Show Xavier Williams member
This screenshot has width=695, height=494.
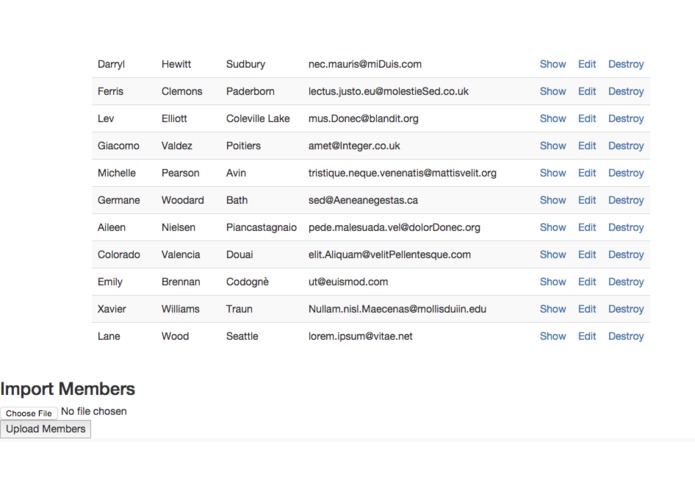point(553,309)
